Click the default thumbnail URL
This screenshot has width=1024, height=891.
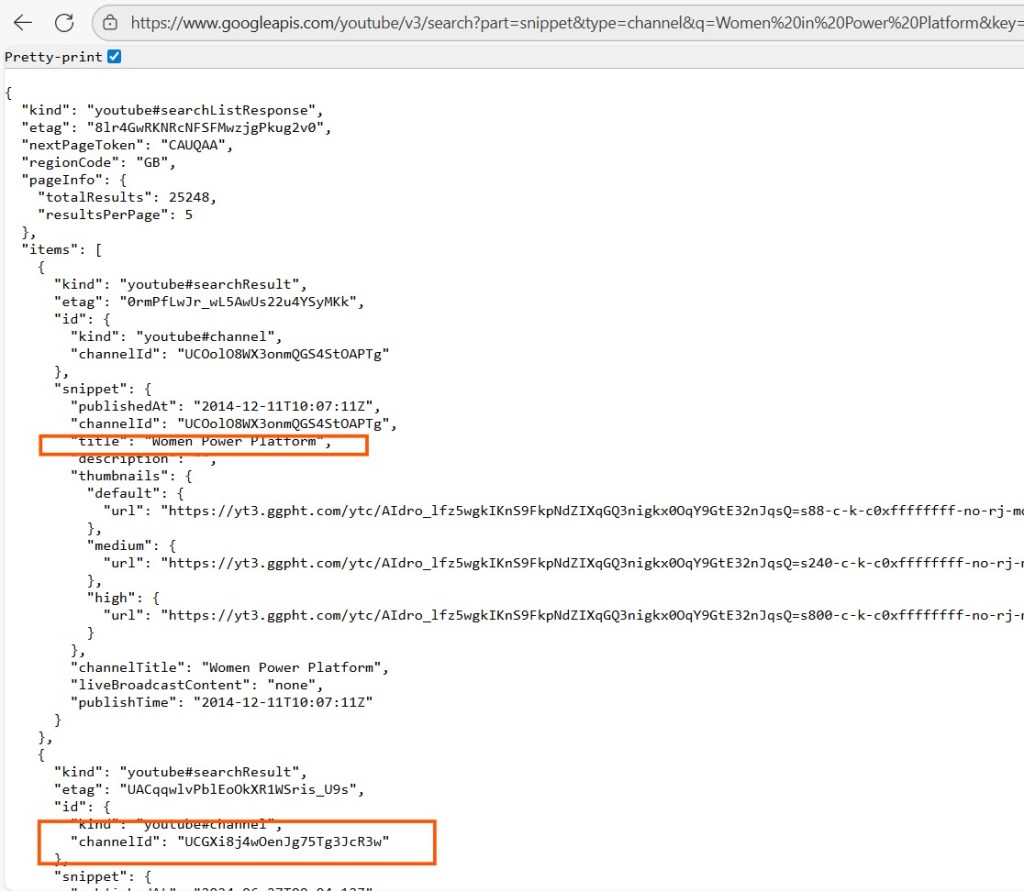(x=590, y=510)
